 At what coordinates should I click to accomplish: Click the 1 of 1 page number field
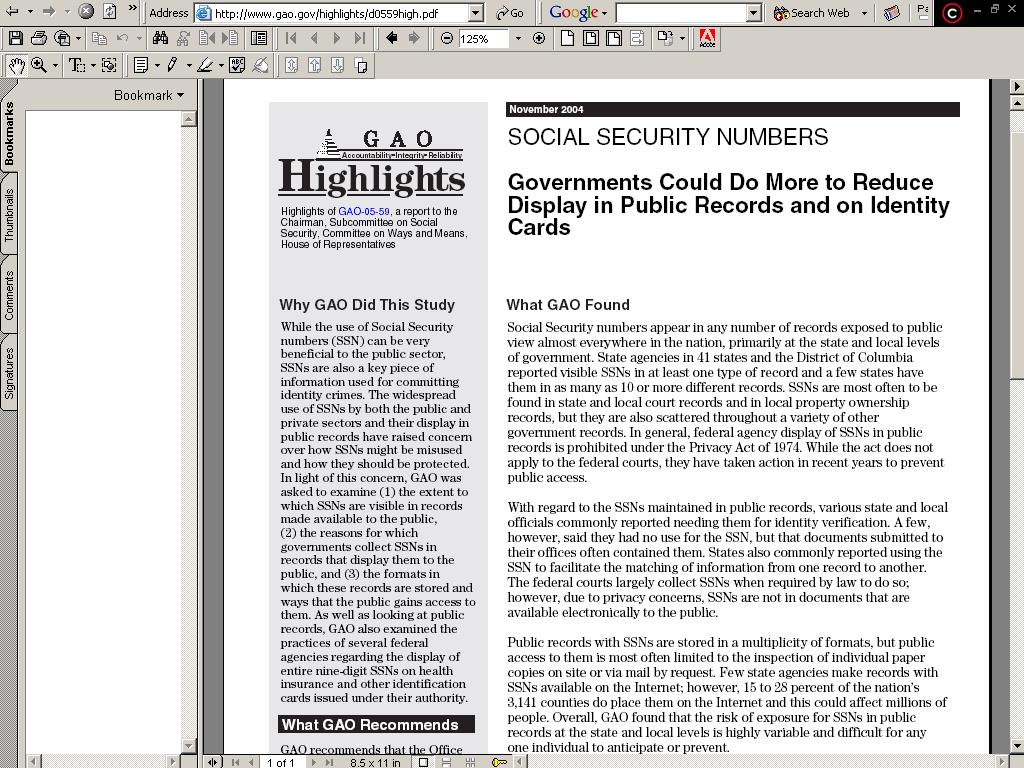281,762
